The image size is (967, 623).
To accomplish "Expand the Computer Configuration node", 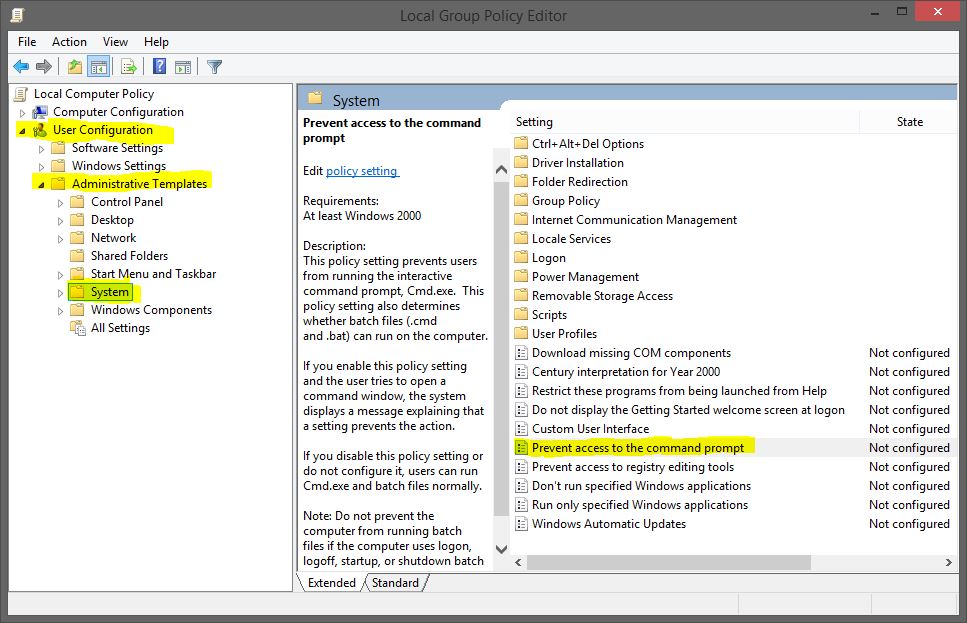I will pos(23,113).
